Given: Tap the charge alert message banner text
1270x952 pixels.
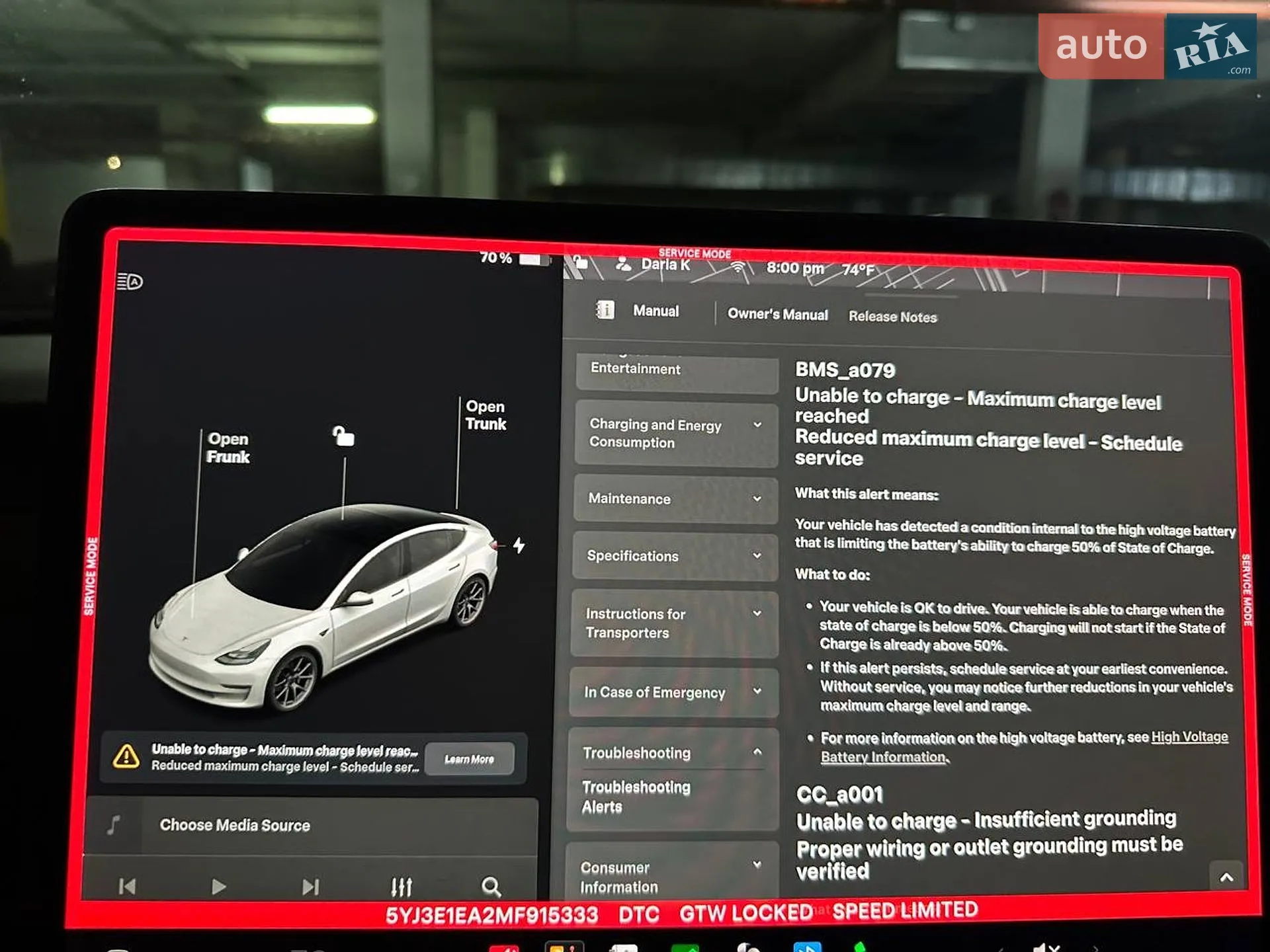Looking at the screenshot, I should [x=285, y=758].
